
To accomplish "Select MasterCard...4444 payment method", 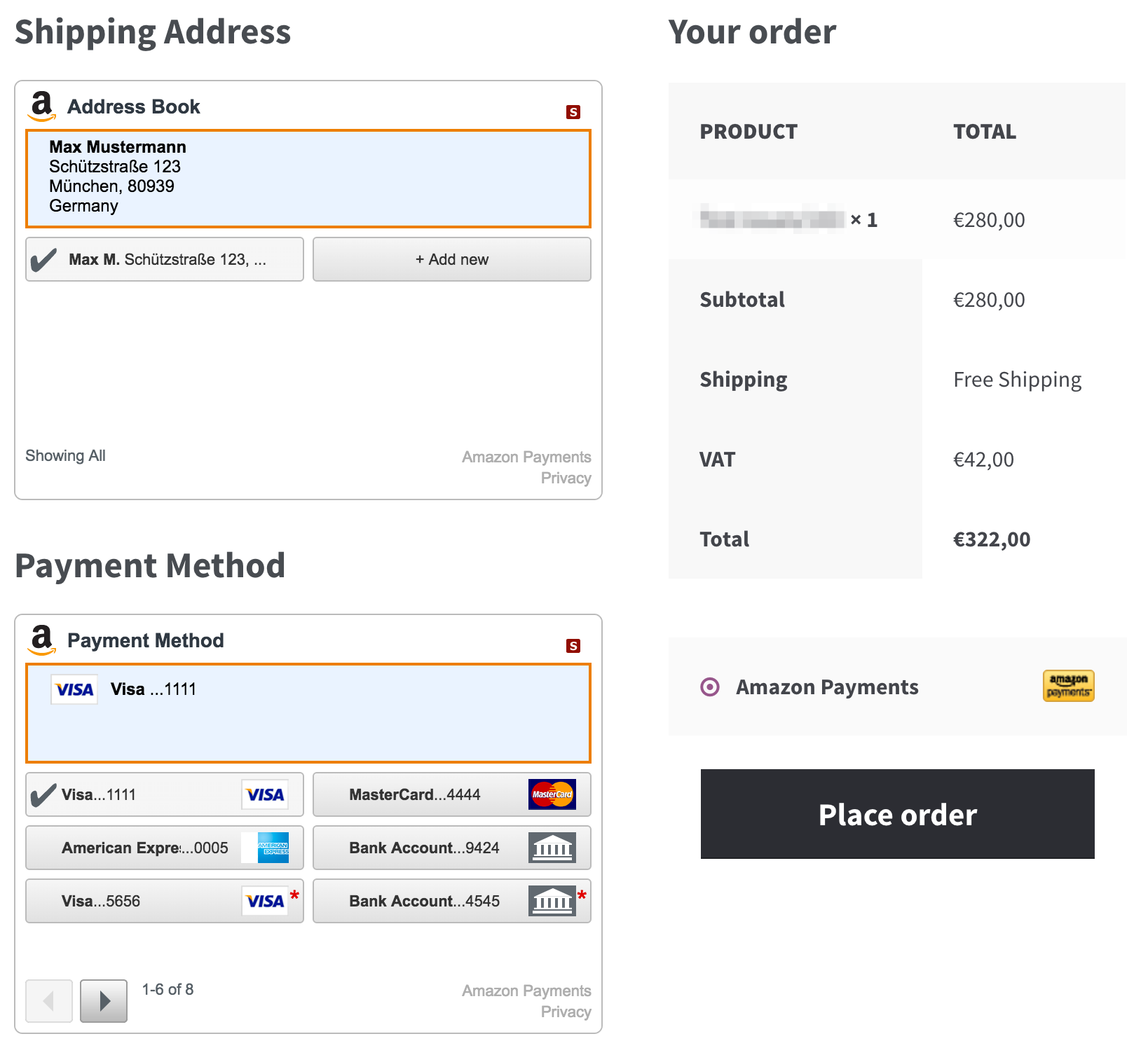I will point(451,794).
